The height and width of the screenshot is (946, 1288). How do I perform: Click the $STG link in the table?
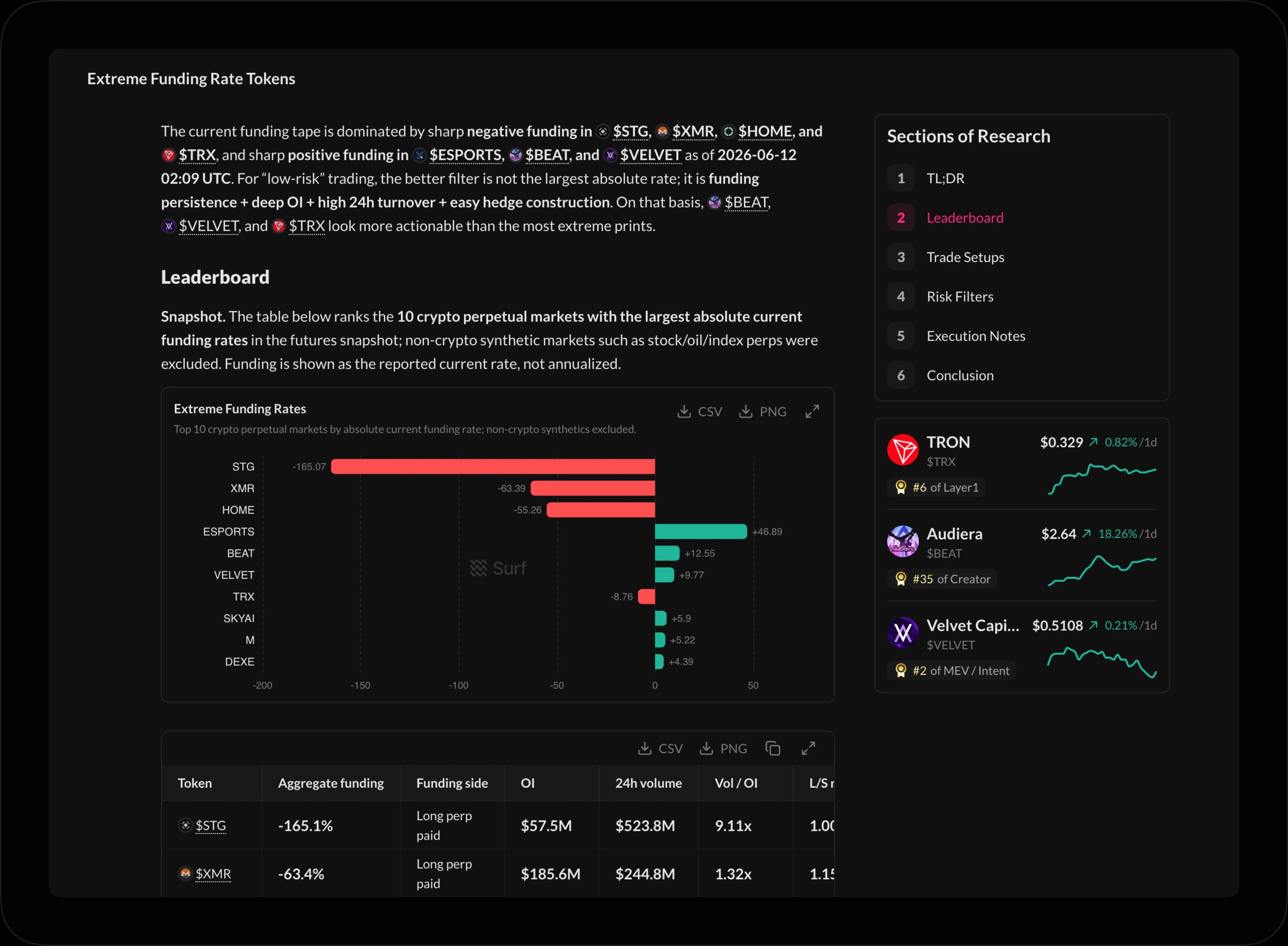pyautogui.click(x=211, y=825)
